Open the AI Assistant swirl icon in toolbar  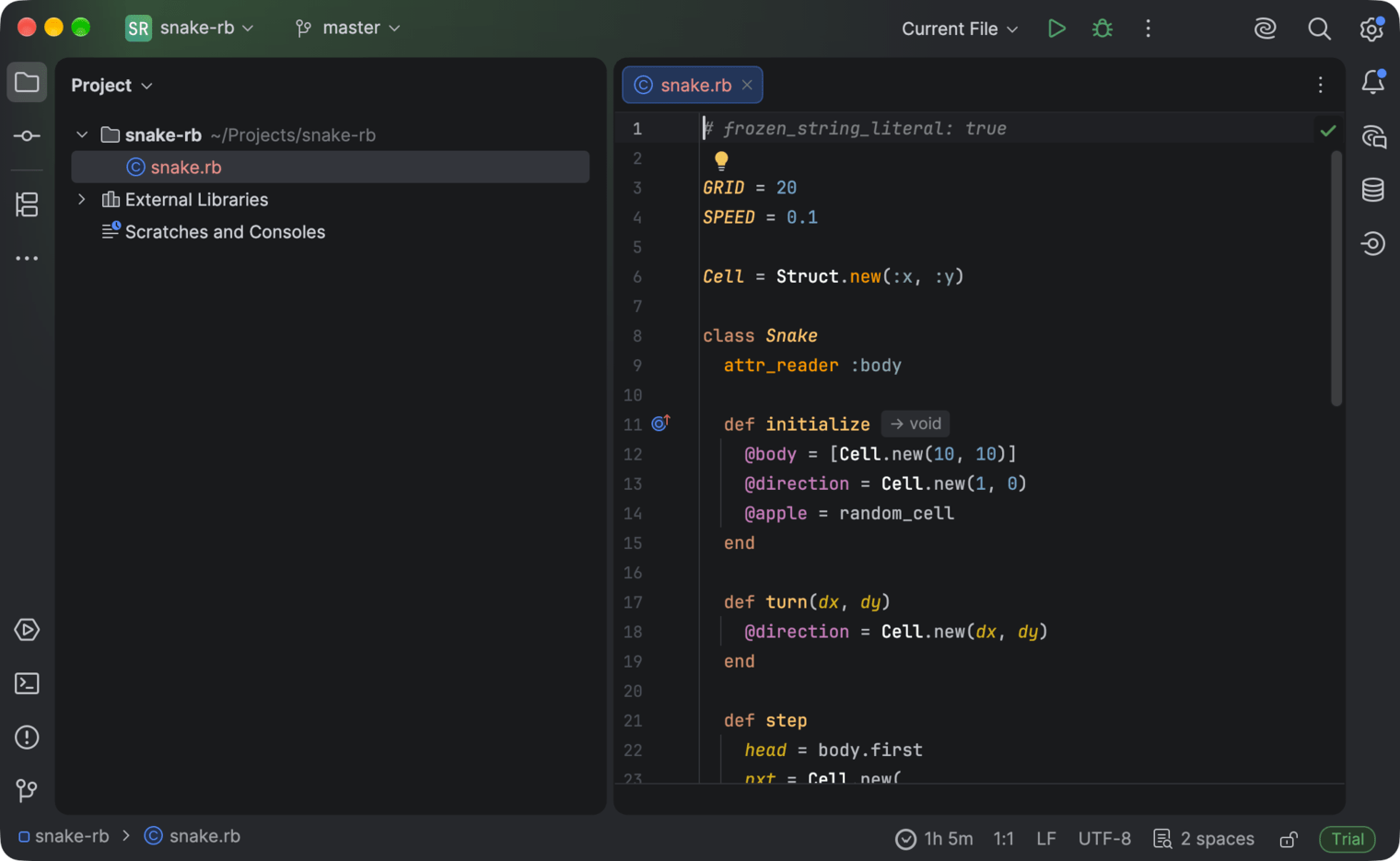click(1266, 29)
